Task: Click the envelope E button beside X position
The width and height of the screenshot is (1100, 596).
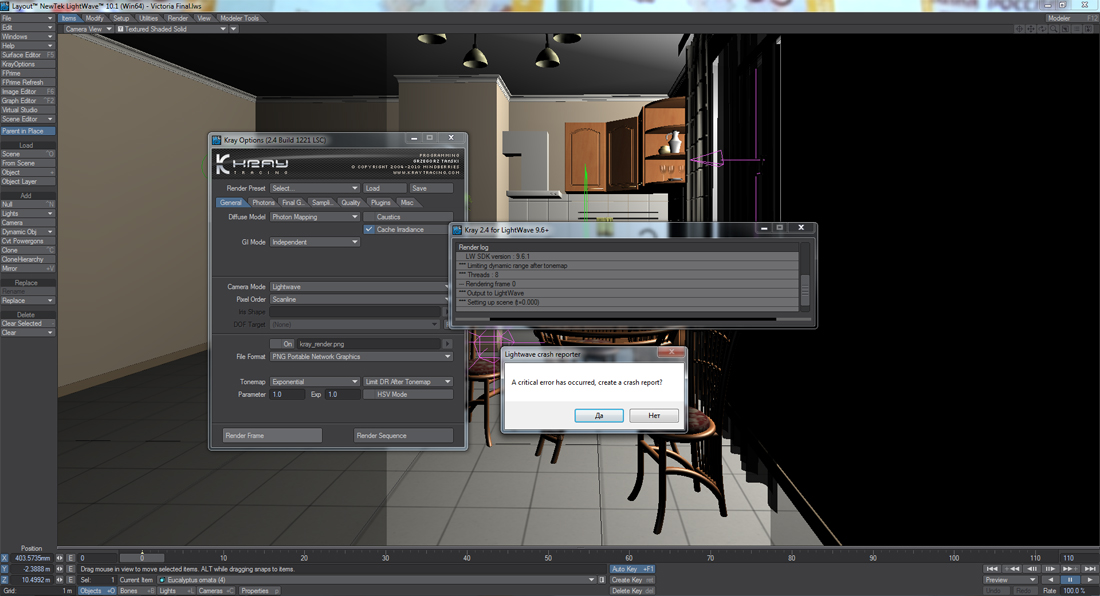Action: [71, 558]
